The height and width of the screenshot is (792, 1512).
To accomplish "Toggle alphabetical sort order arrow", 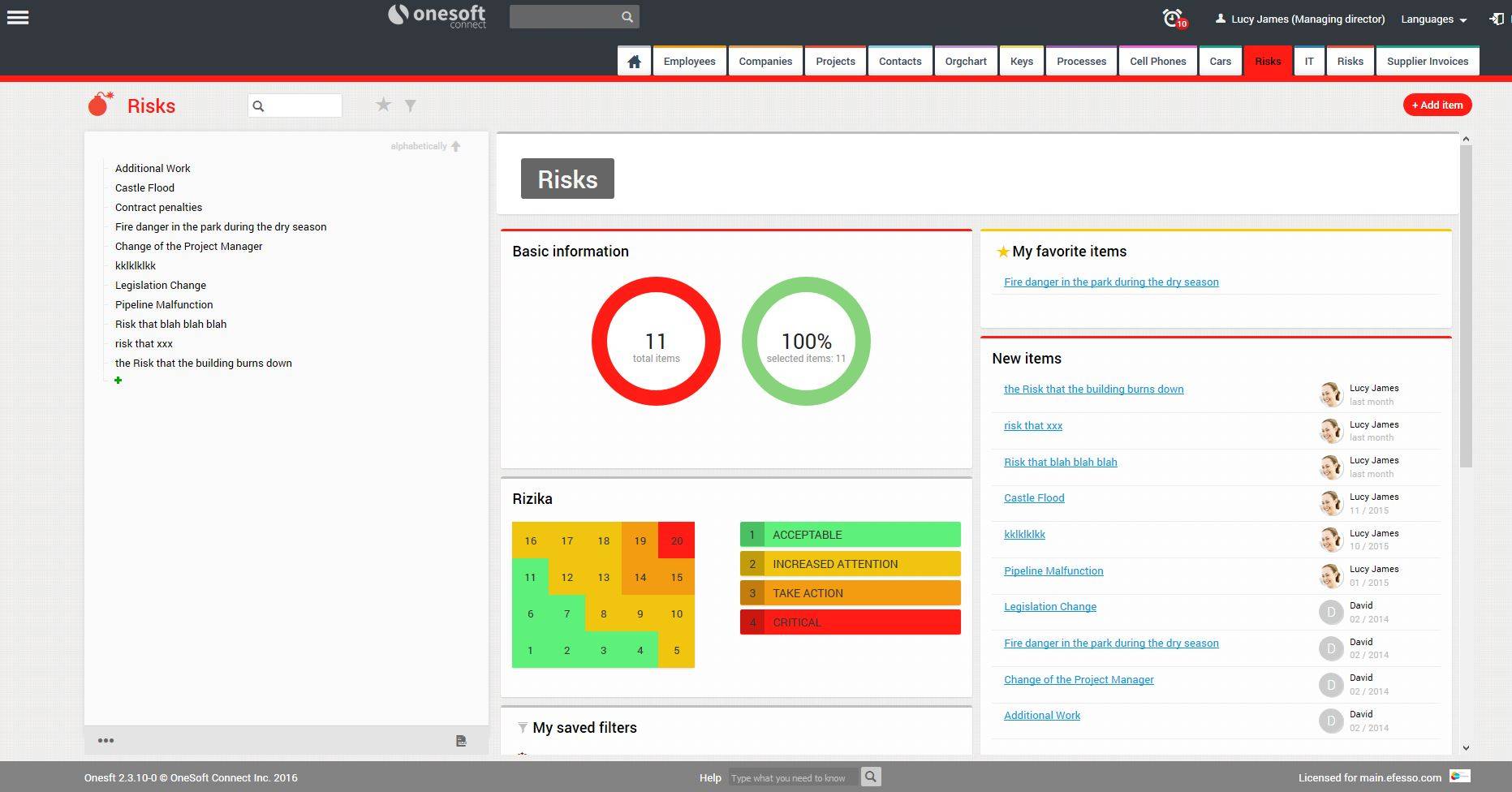I will pos(455,146).
